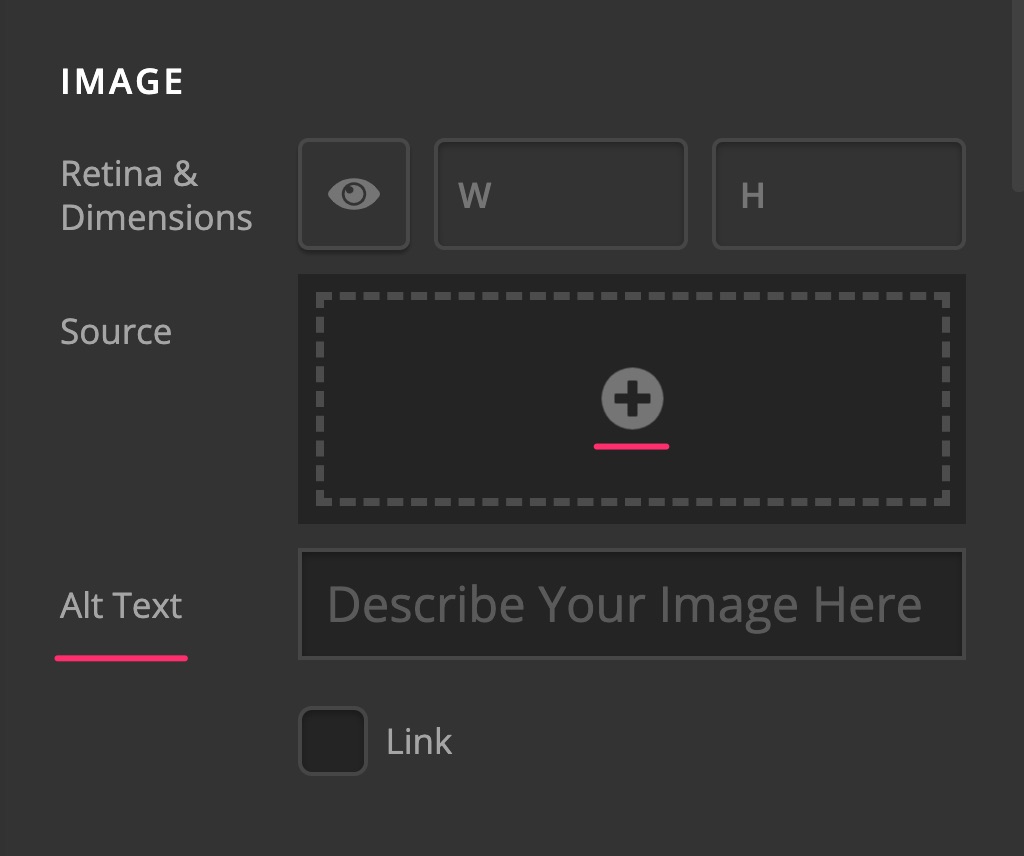Click the Describe Your Image Here field
The height and width of the screenshot is (856, 1024).
tap(632, 604)
